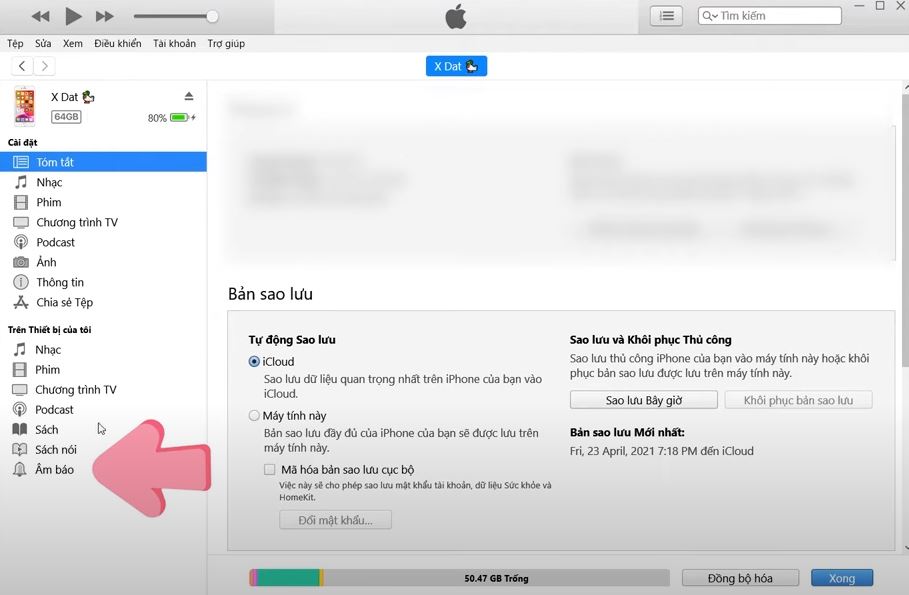Click the Nhạc icon under Cài đặt

coord(21,182)
